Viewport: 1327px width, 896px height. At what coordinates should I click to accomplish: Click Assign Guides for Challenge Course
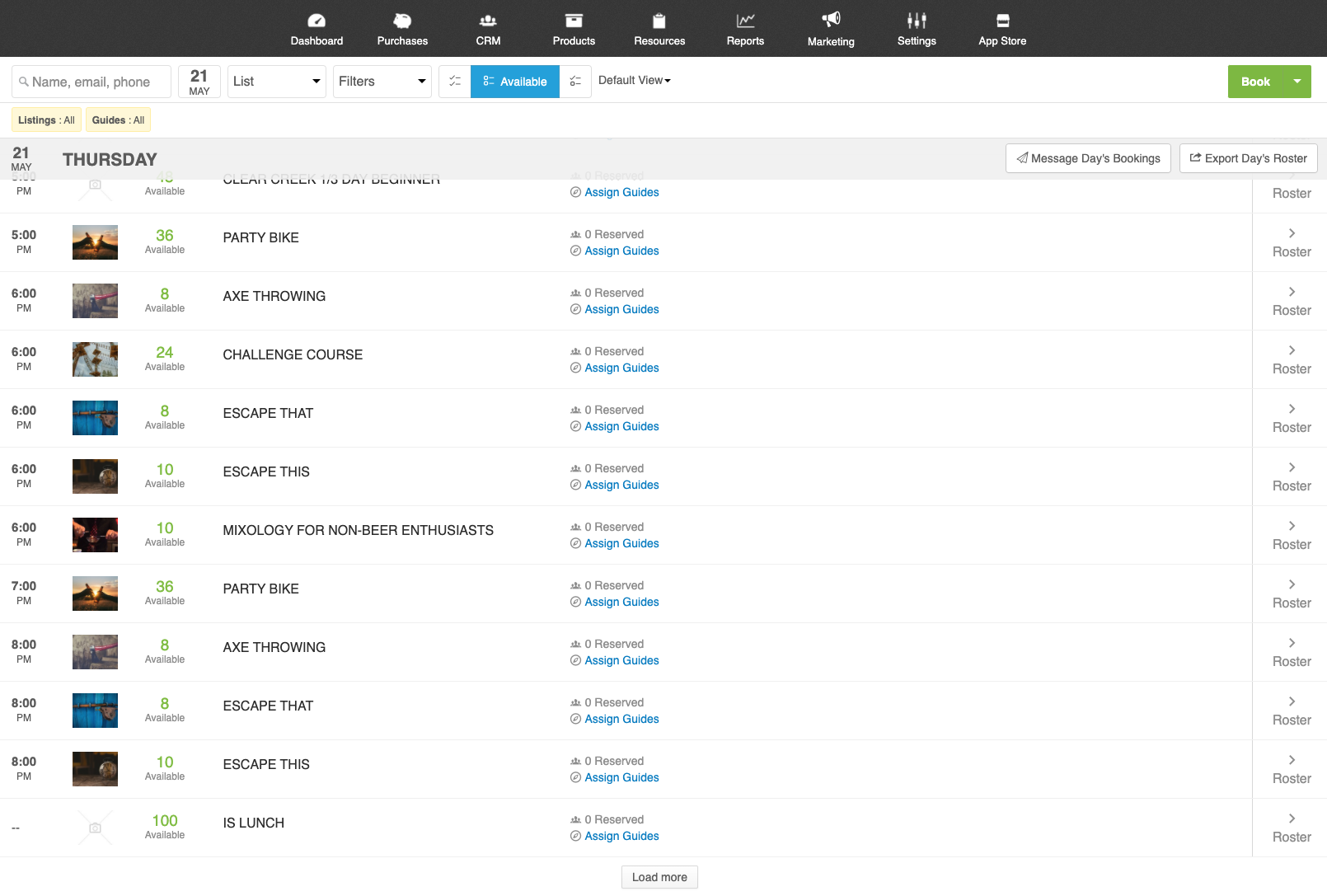click(x=621, y=368)
